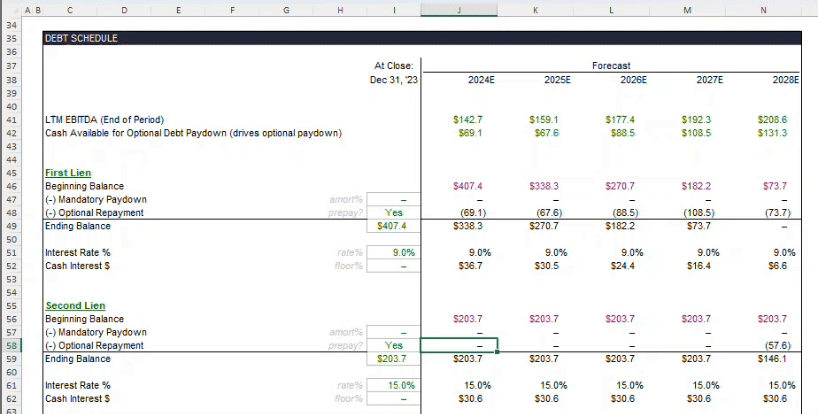Select First Lien prepay 'Yes' cell
The width and height of the screenshot is (818, 414).
pyautogui.click(x=394, y=213)
